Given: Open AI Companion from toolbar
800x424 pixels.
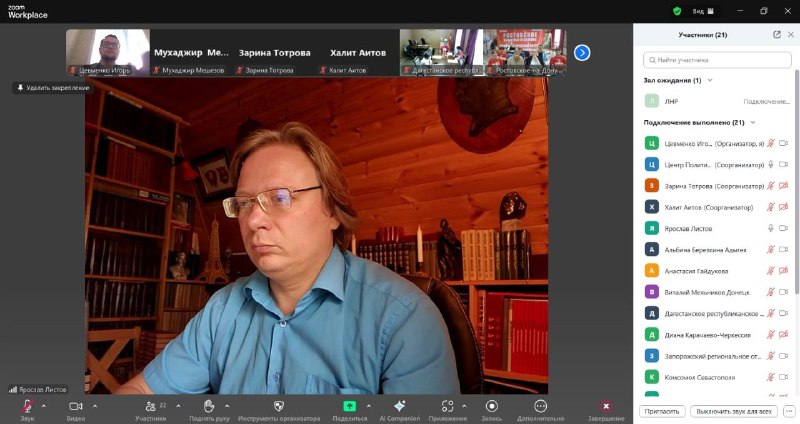Looking at the screenshot, I should [x=399, y=410].
